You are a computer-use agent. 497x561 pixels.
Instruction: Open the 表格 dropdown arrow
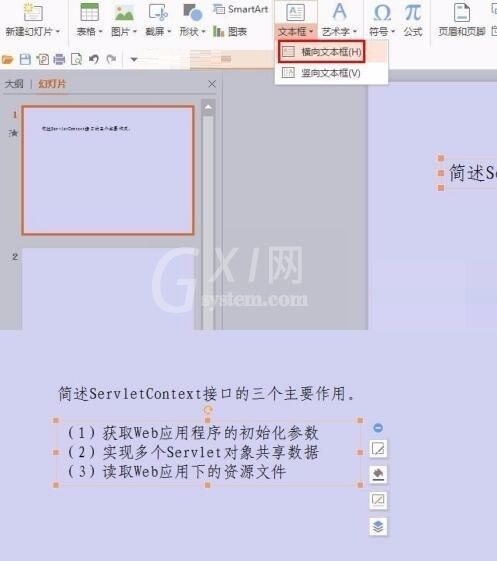pyautogui.click(x=101, y=32)
